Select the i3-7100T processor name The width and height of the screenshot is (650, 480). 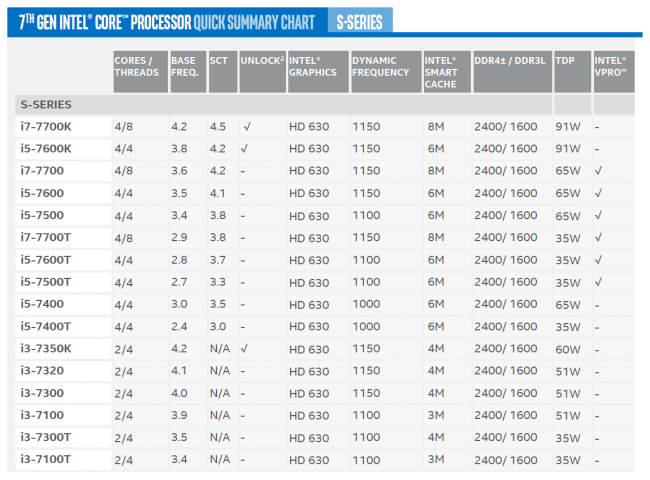point(46,459)
